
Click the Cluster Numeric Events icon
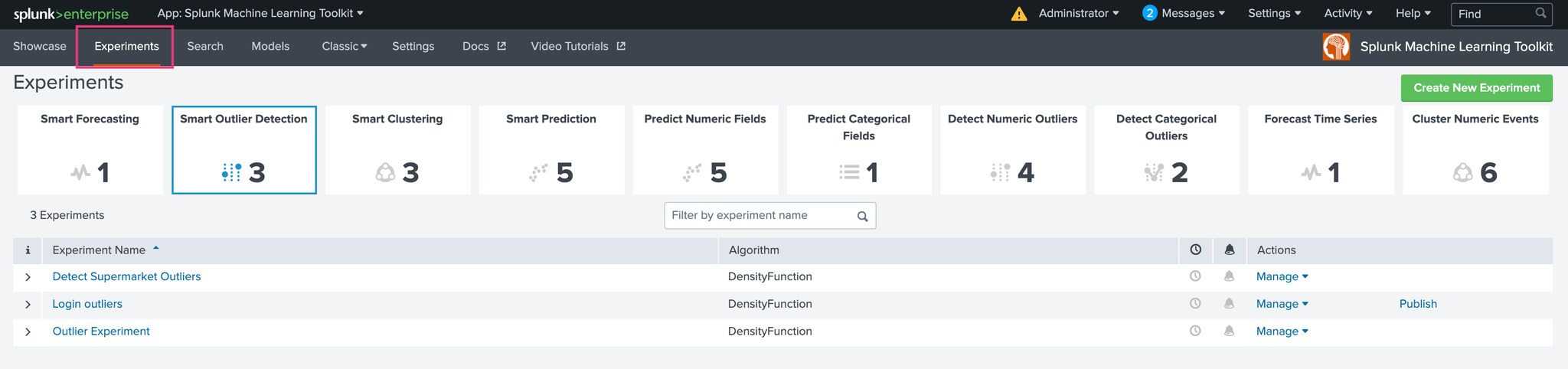pyautogui.click(x=1462, y=173)
